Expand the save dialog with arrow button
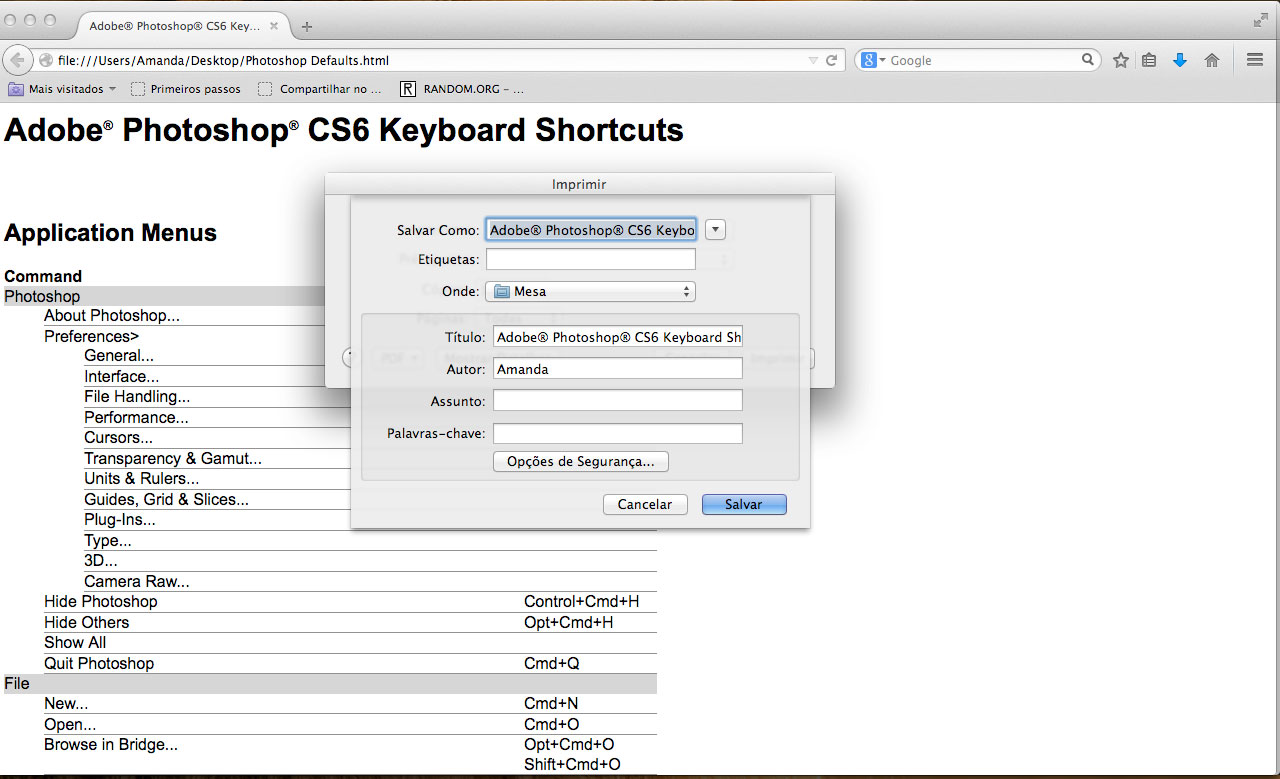 pos(715,230)
